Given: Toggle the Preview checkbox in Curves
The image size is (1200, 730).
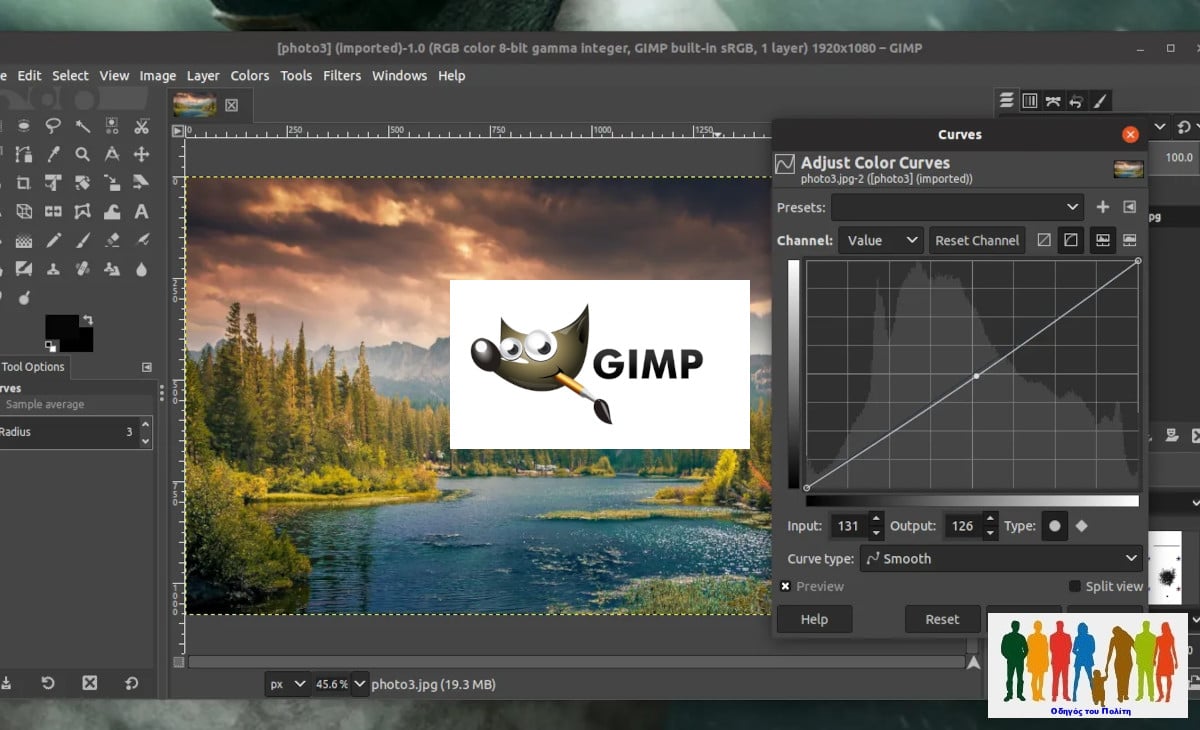Looking at the screenshot, I should (x=786, y=586).
